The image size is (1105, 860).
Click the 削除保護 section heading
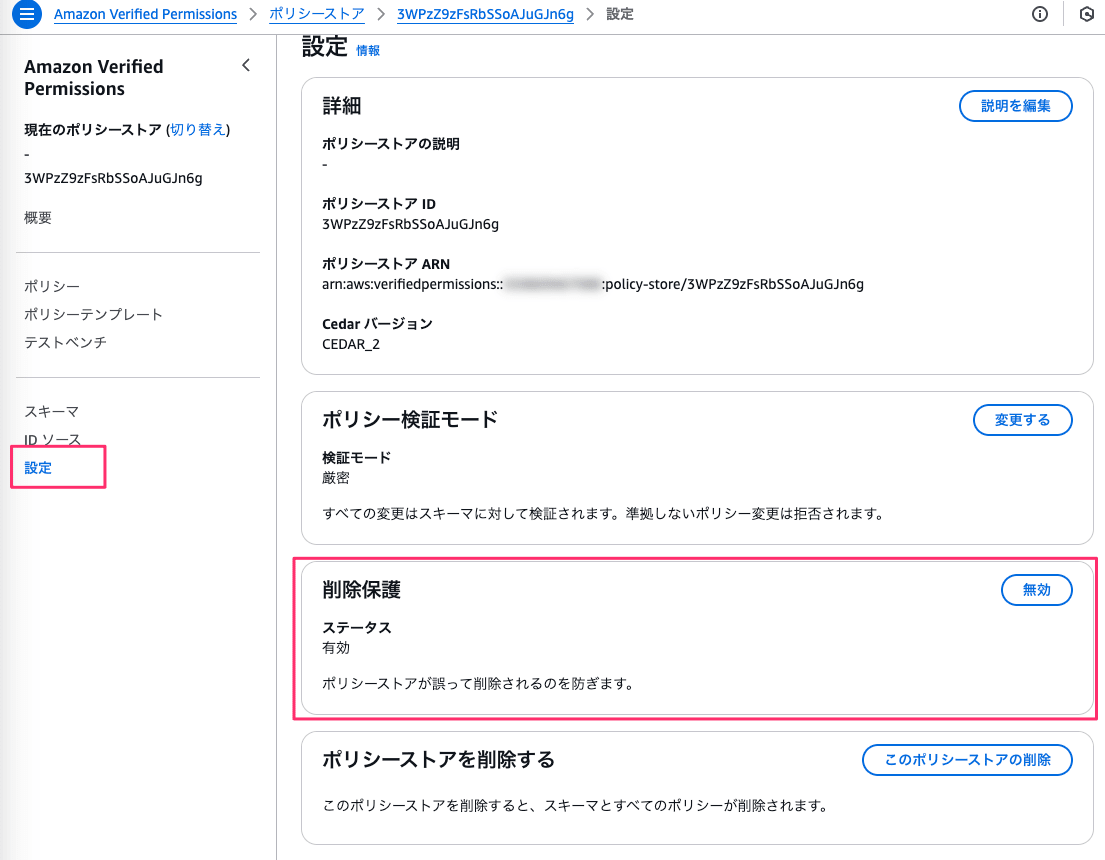click(362, 589)
